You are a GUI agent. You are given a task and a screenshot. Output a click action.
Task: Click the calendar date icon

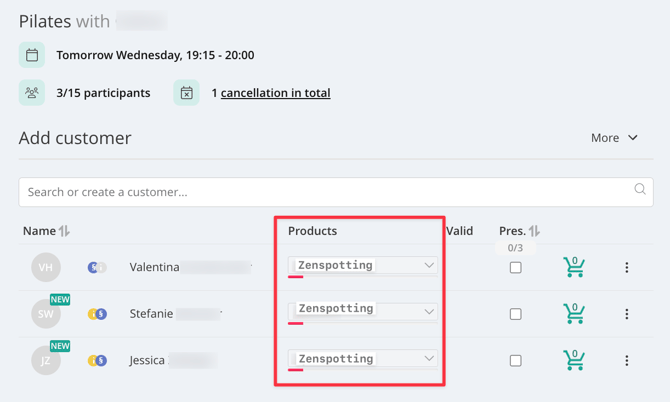pos(32,55)
